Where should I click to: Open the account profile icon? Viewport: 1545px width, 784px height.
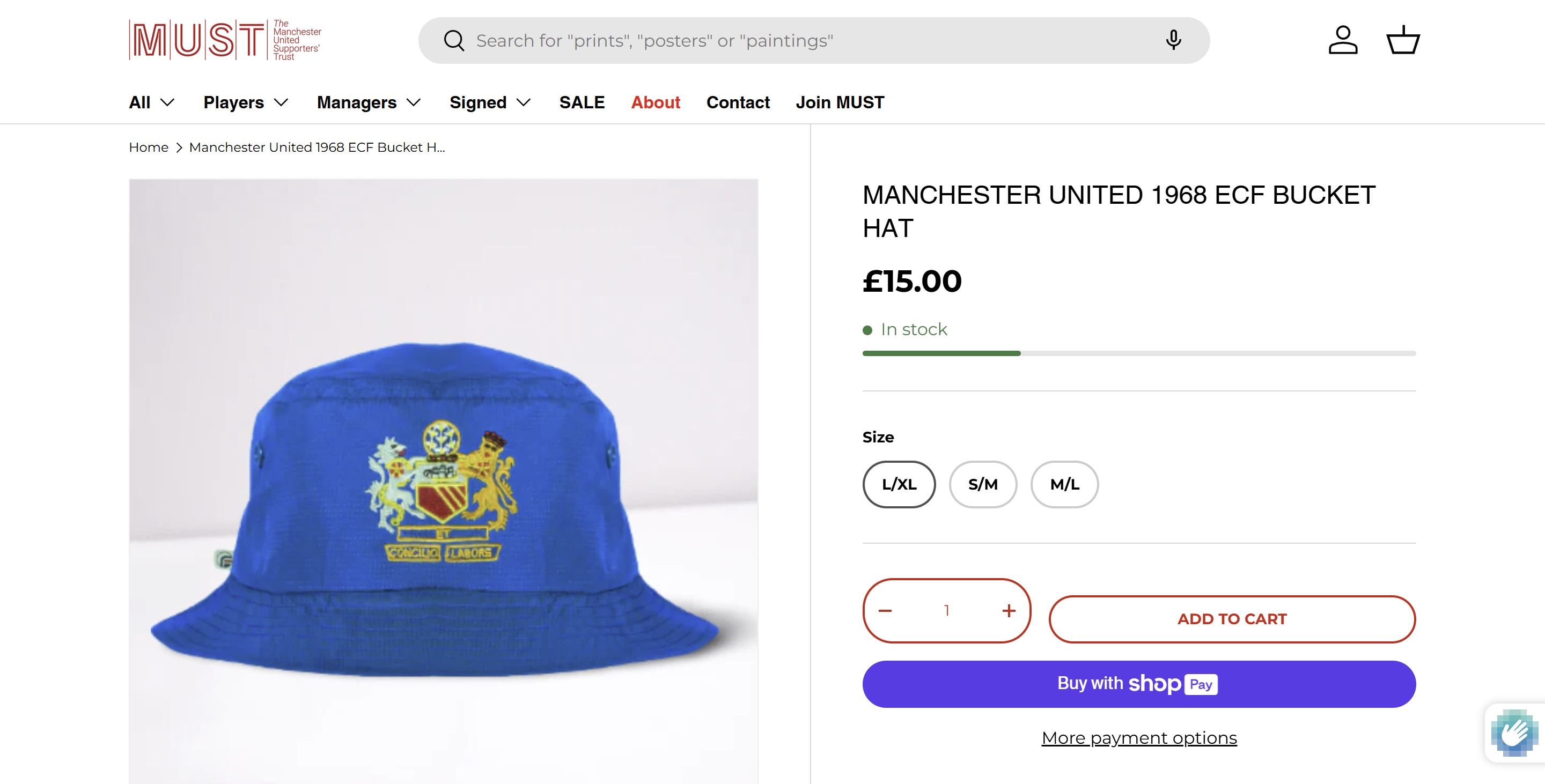pyautogui.click(x=1342, y=40)
